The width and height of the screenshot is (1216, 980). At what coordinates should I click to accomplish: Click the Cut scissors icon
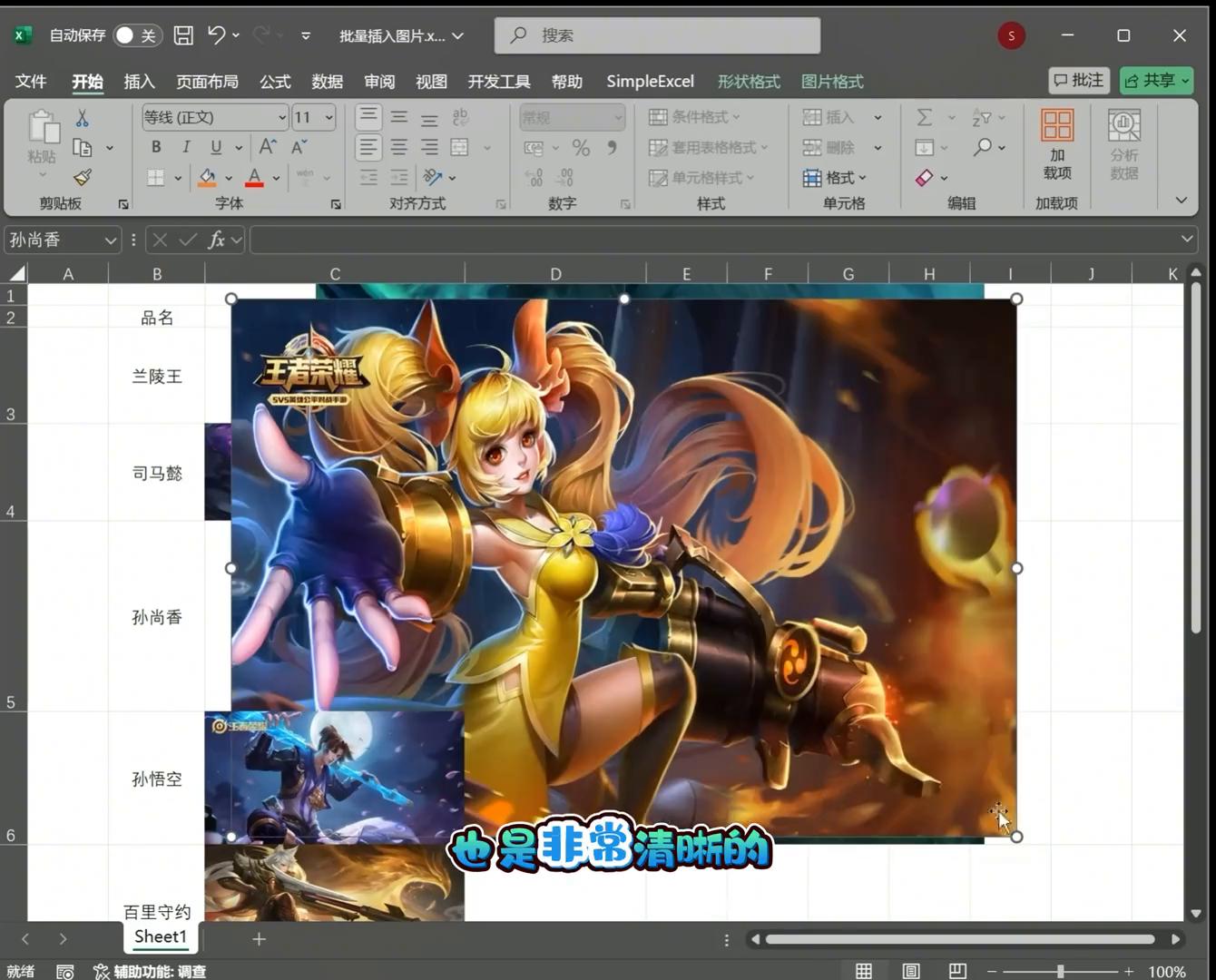tap(83, 118)
